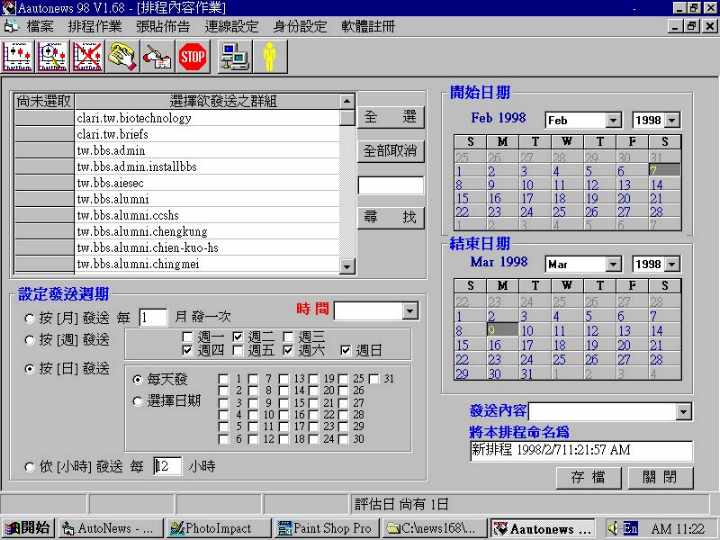Toggle the 週三 checkbox
The image size is (720, 540).
click(288, 337)
